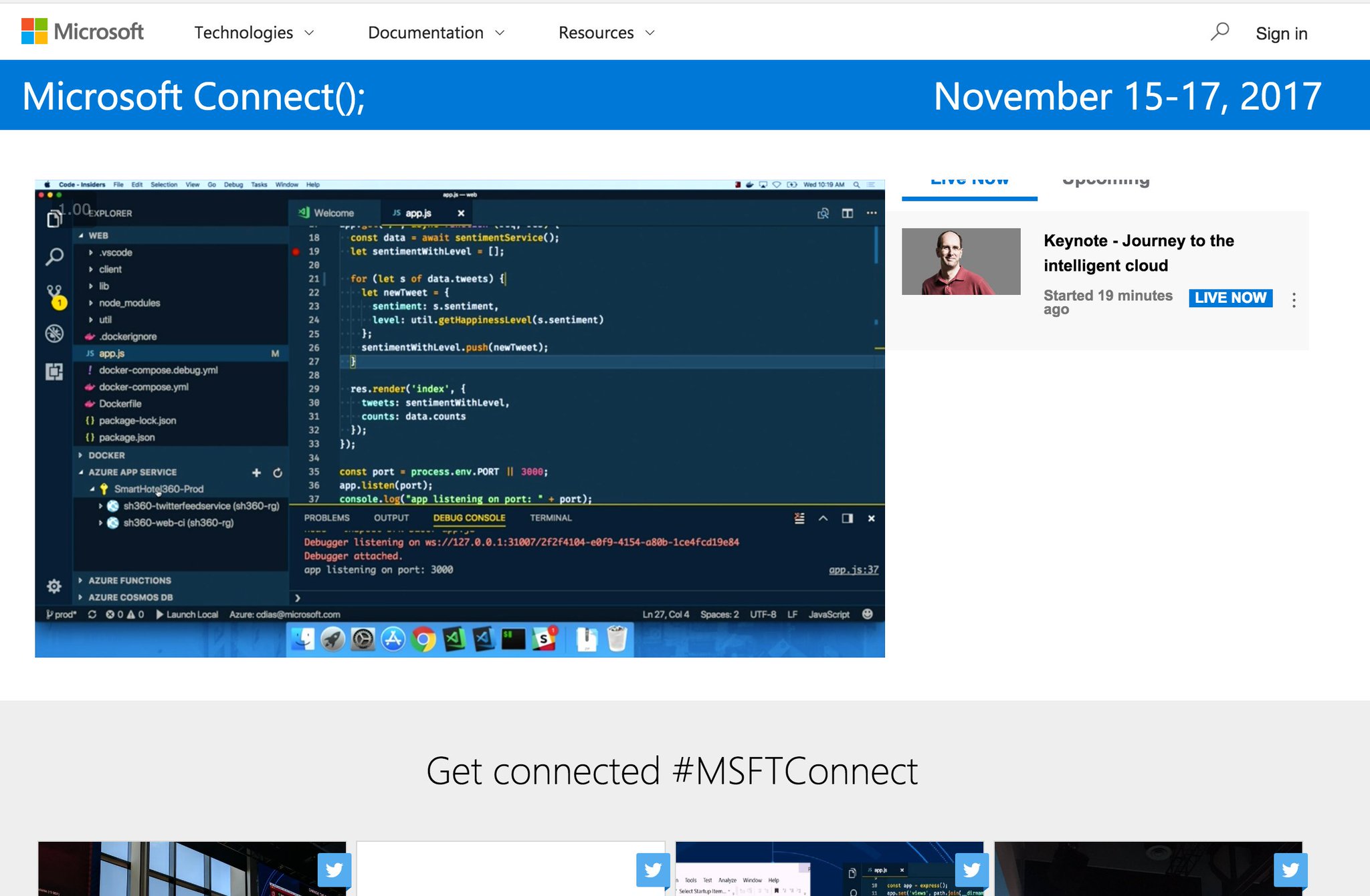Open Source Control icon with badge
Viewport: 1370px width, 896px height.
pyautogui.click(x=56, y=296)
